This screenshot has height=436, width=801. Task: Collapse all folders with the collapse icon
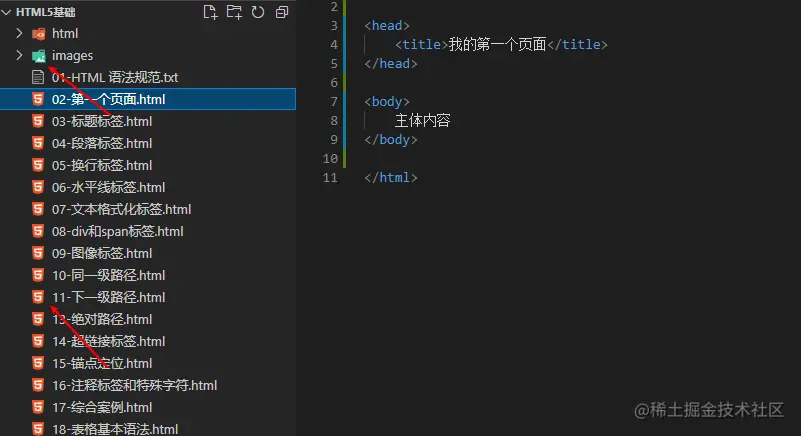point(282,12)
